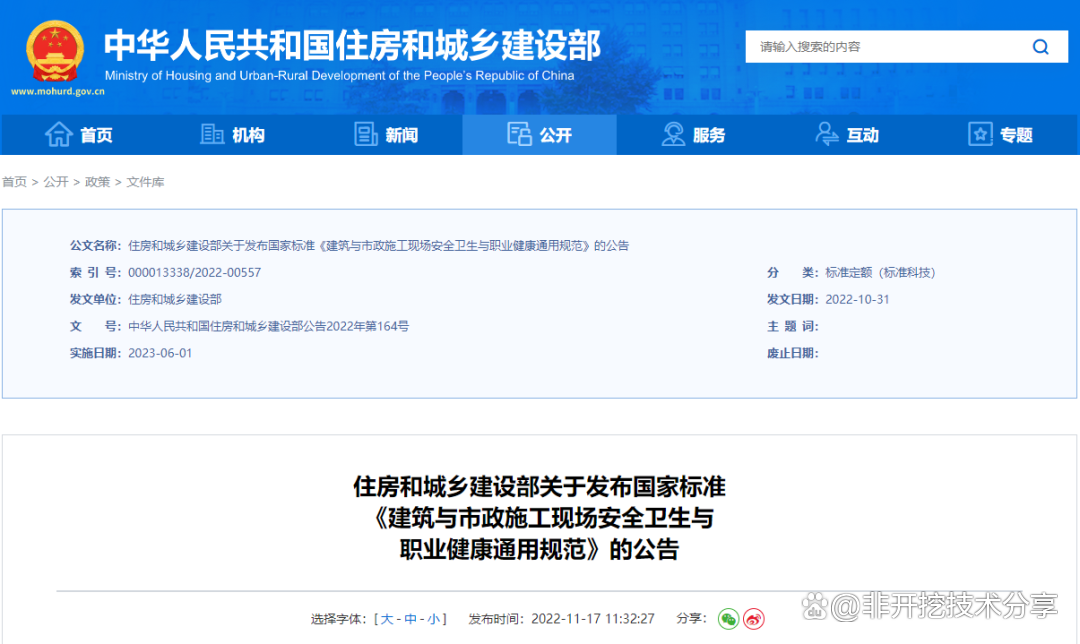This screenshot has height=644, width=1080.
Task: Set font size to 大
Action: [x=386, y=619]
